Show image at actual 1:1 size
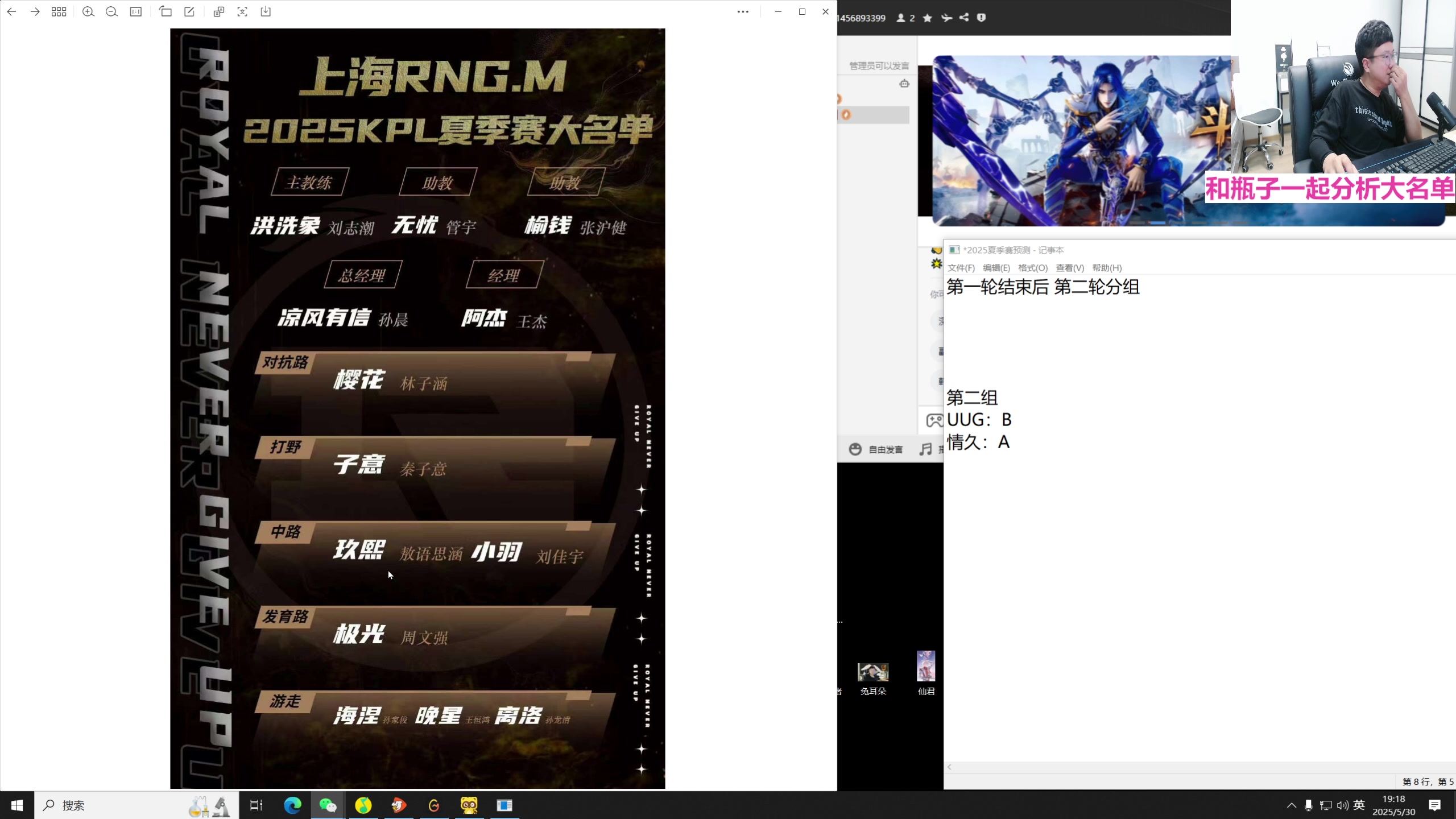The height and width of the screenshot is (819, 1456). [x=136, y=11]
